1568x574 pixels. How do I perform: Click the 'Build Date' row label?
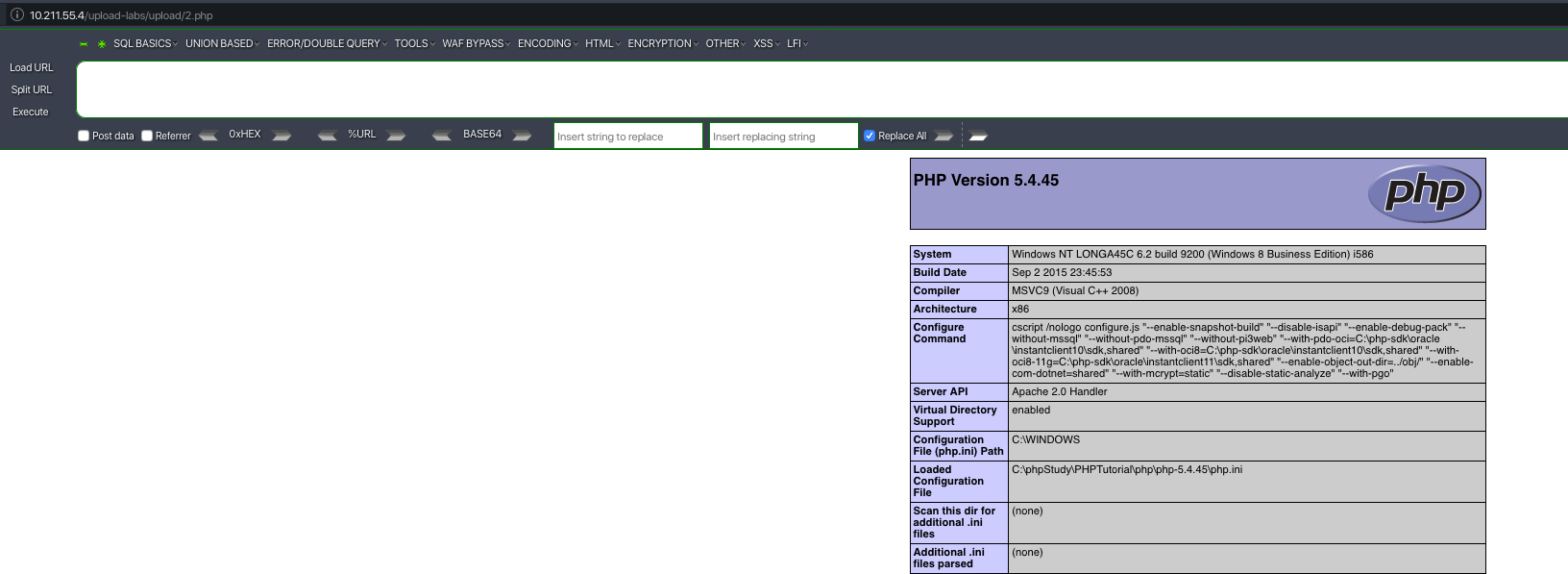point(940,272)
